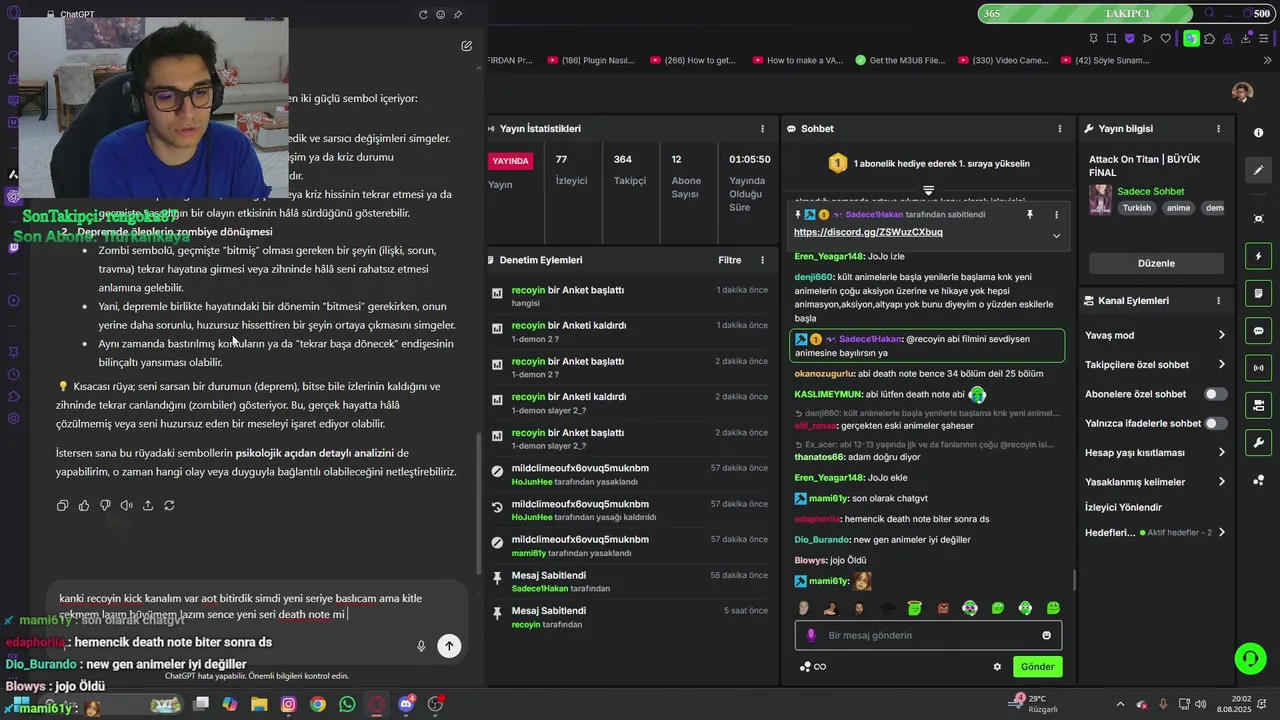This screenshot has height=720, width=1280.
Task: Click the 365 Takipçi goal progress bar
Action: click(1085, 14)
